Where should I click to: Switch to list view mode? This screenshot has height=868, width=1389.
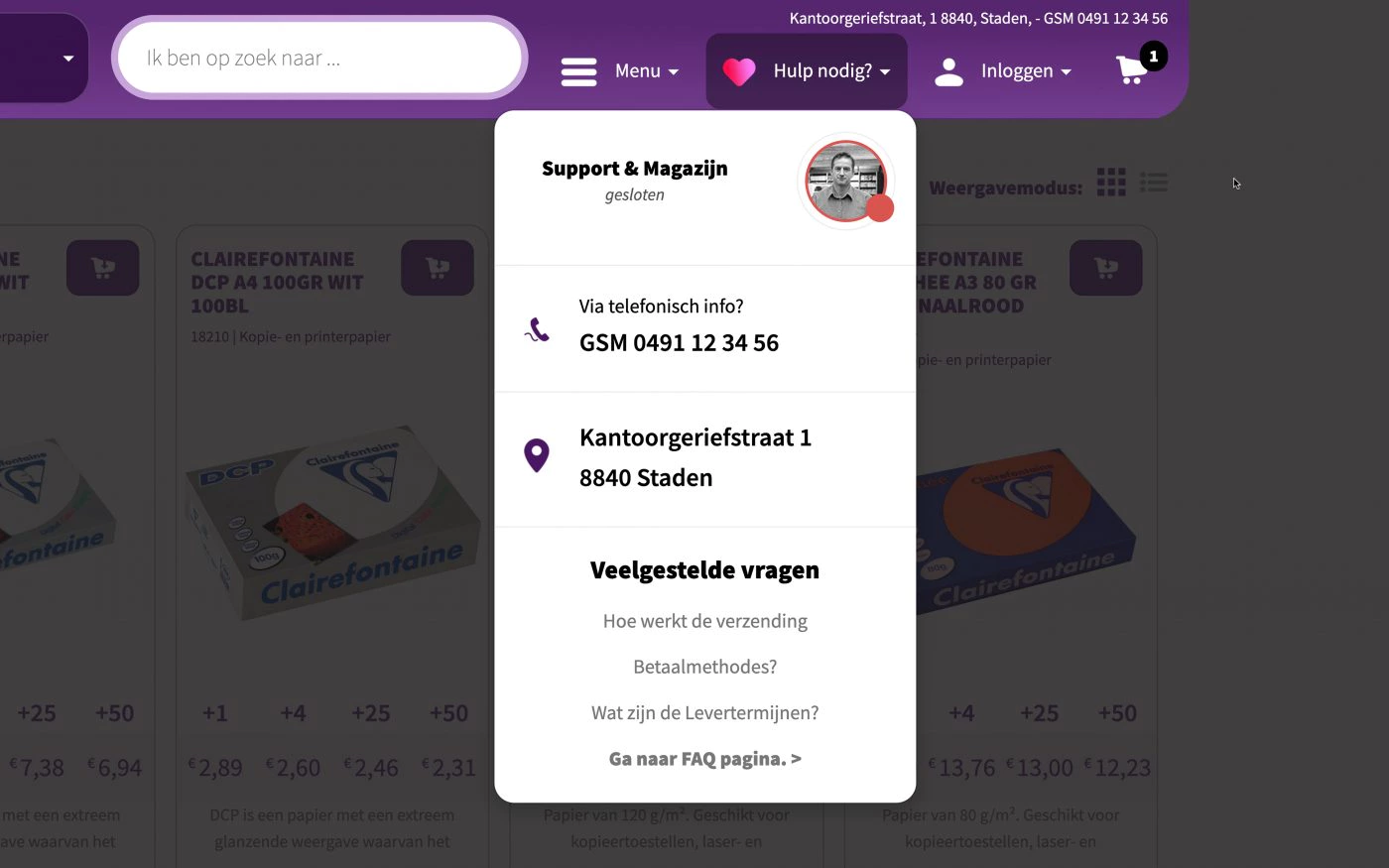point(1154,183)
